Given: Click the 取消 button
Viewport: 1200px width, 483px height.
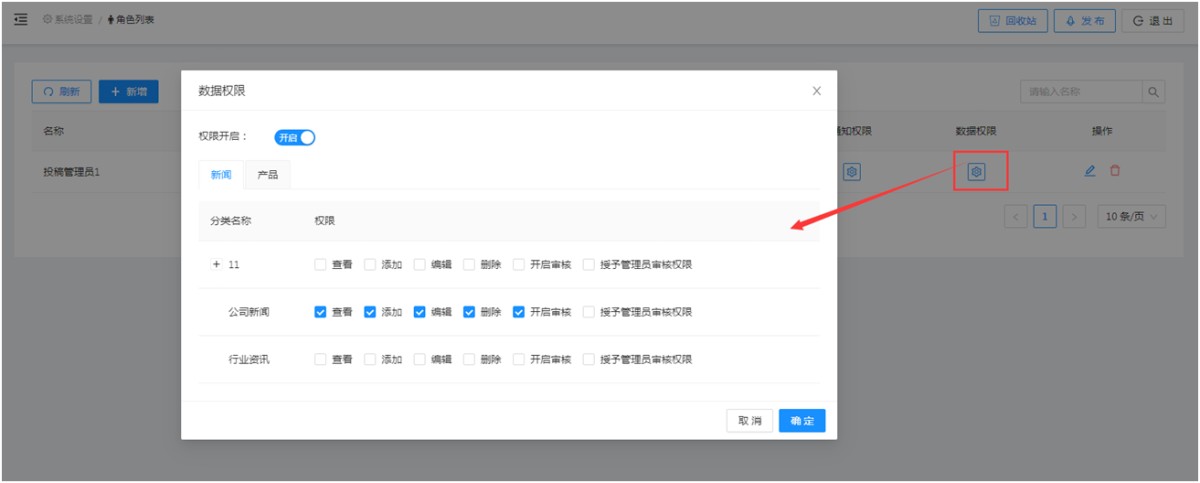Looking at the screenshot, I should (750, 421).
